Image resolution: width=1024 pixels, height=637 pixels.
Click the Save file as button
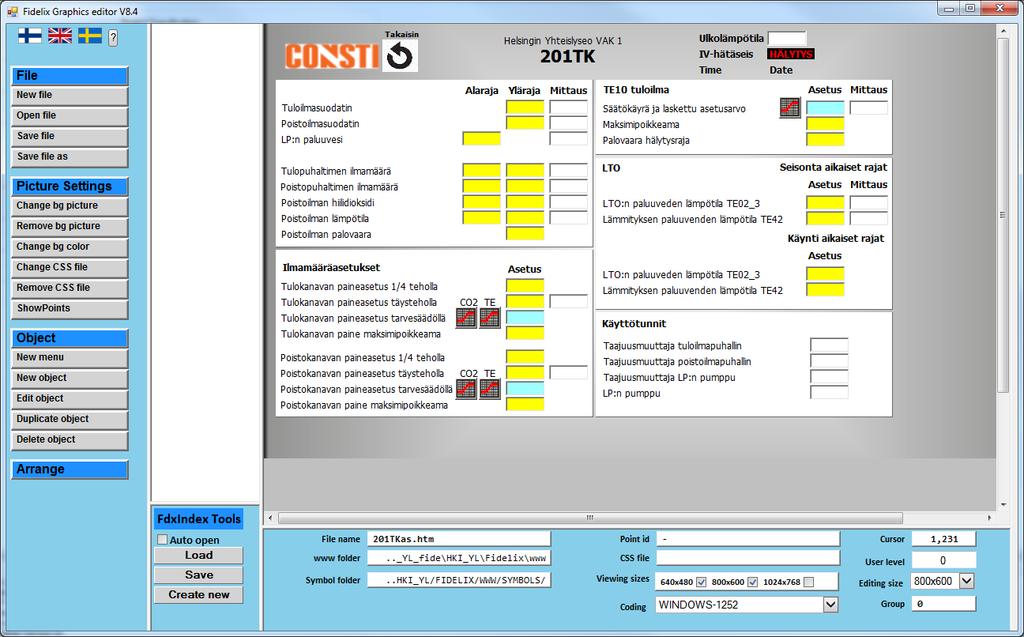[x=69, y=157]
